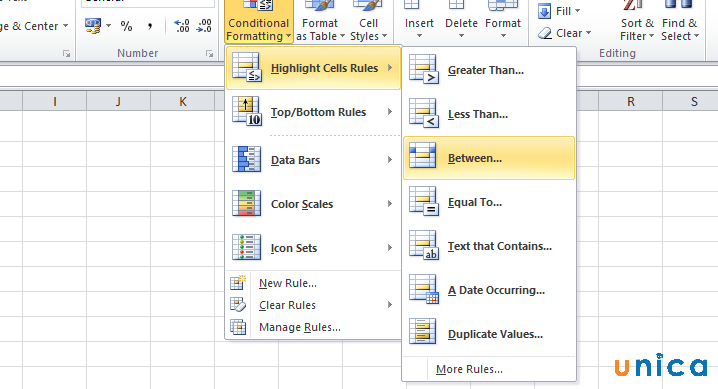Select Equal To... rule
This screenshot has height=389, width=718.
click(489, 202)
